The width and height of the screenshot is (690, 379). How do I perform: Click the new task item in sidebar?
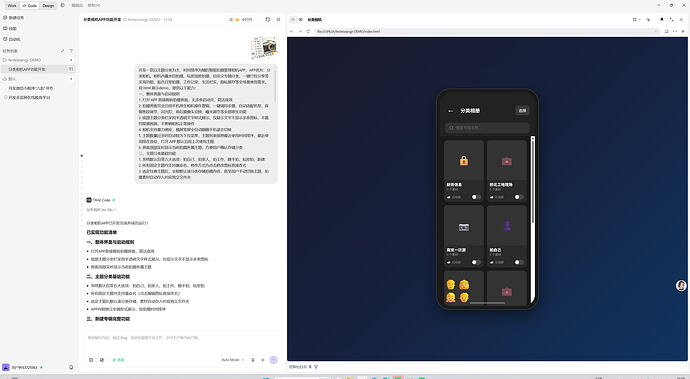click(x=14, y=18)
